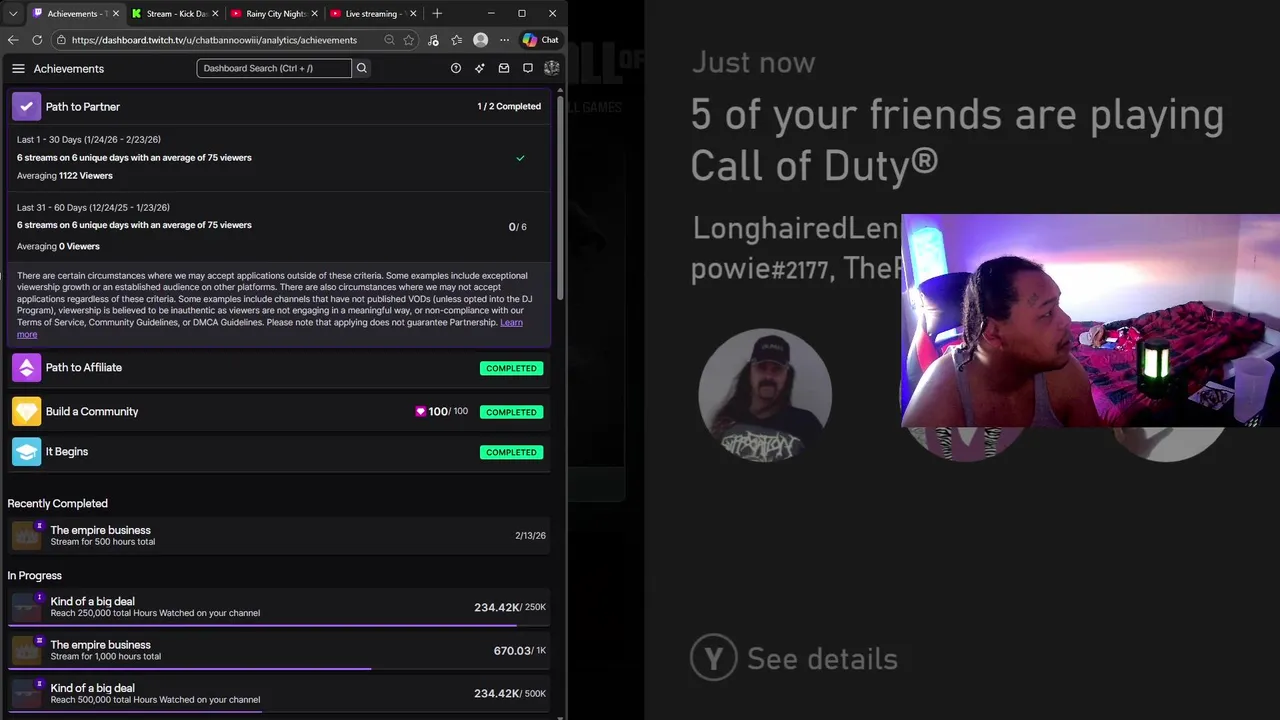Open the tab search dropdown arrow
1280x720 pixels.
click(x=13, y=13)
